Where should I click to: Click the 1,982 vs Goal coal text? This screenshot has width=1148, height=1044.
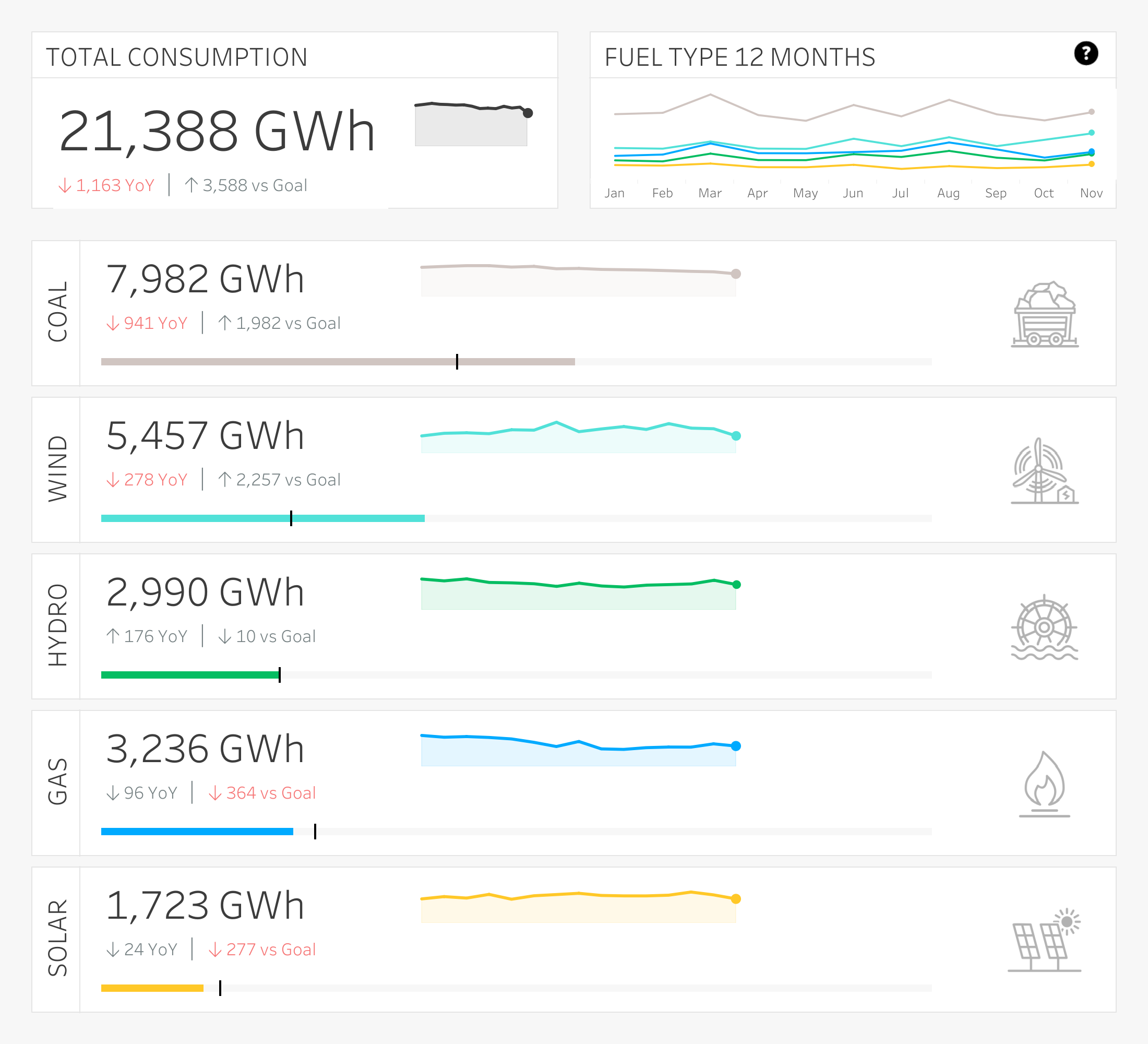279,323
